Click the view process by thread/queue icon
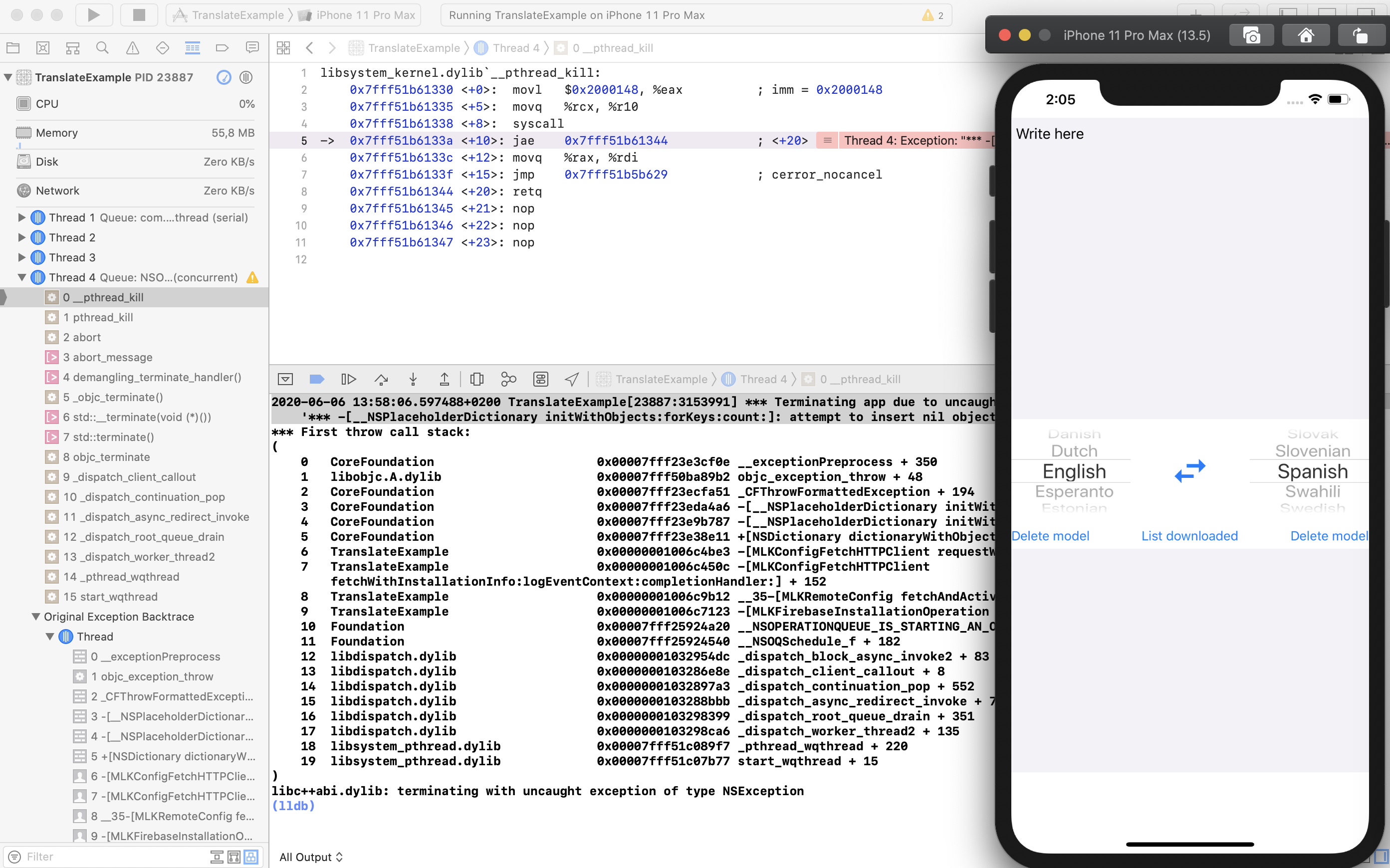The height and width of the screenshot is (868, 1390). point(246,77)
